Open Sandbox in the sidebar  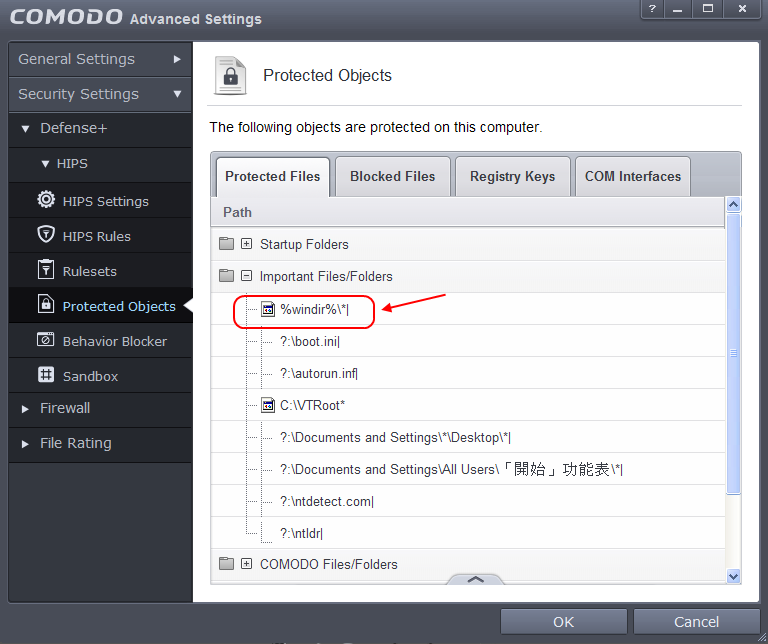click(x=100, y=376)
